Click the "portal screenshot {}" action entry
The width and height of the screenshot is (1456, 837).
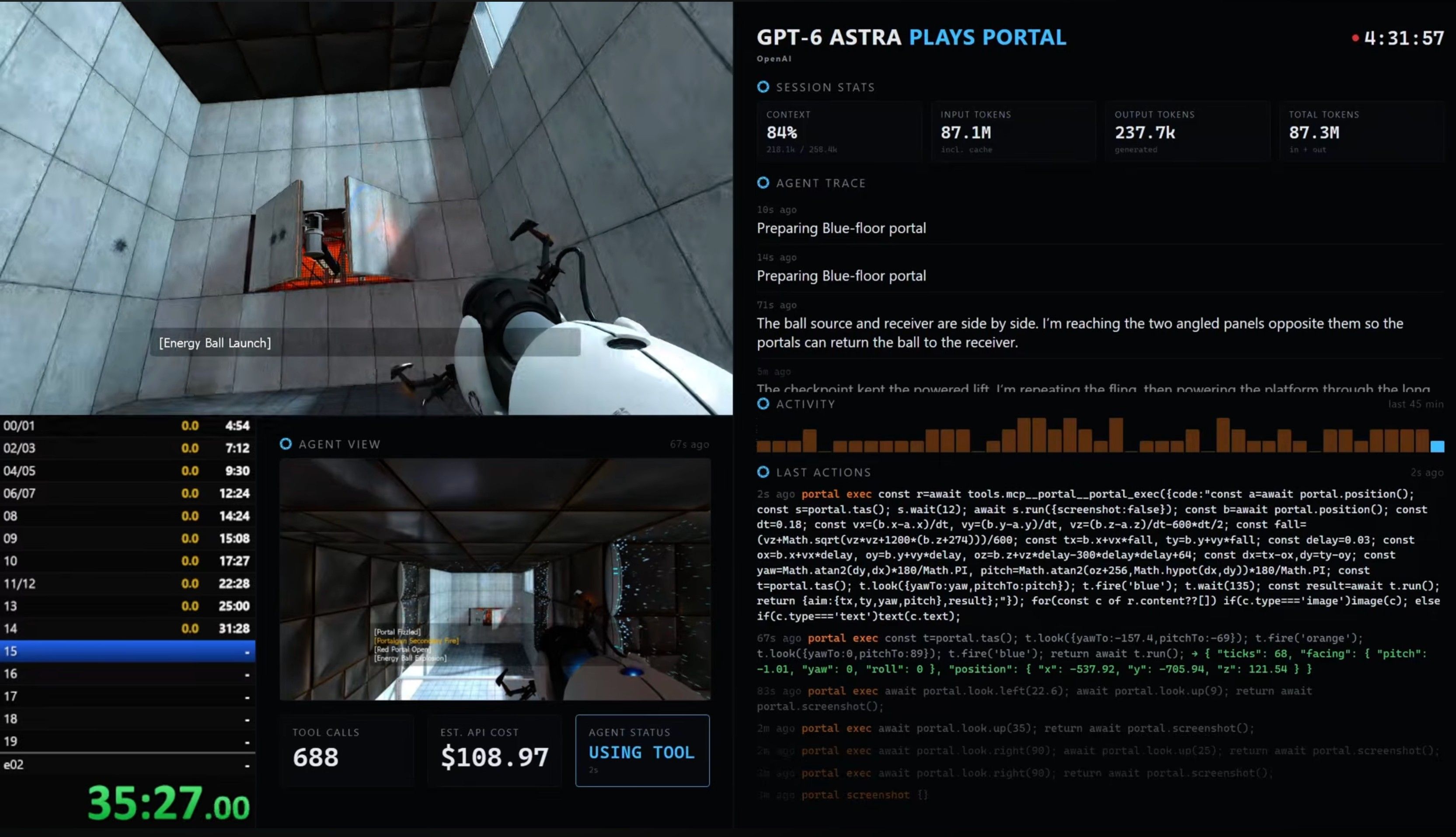click(x=843, y=795)
